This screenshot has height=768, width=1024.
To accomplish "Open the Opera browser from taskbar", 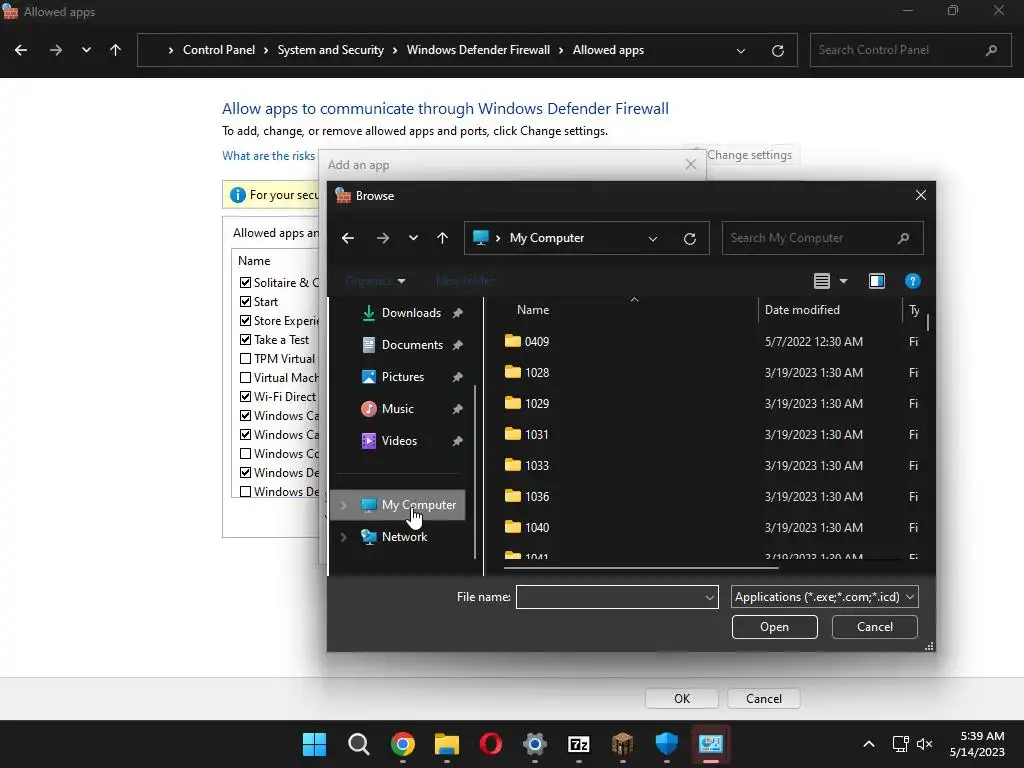I will coord(490,744).
